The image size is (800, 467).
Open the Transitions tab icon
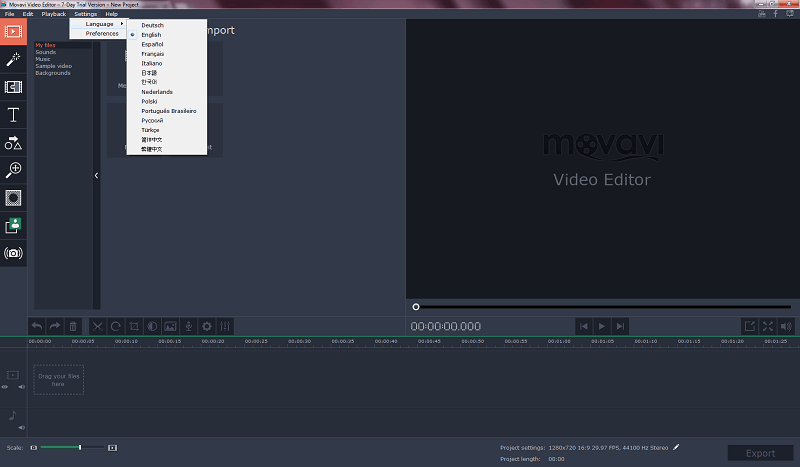[x=13, y=87]
